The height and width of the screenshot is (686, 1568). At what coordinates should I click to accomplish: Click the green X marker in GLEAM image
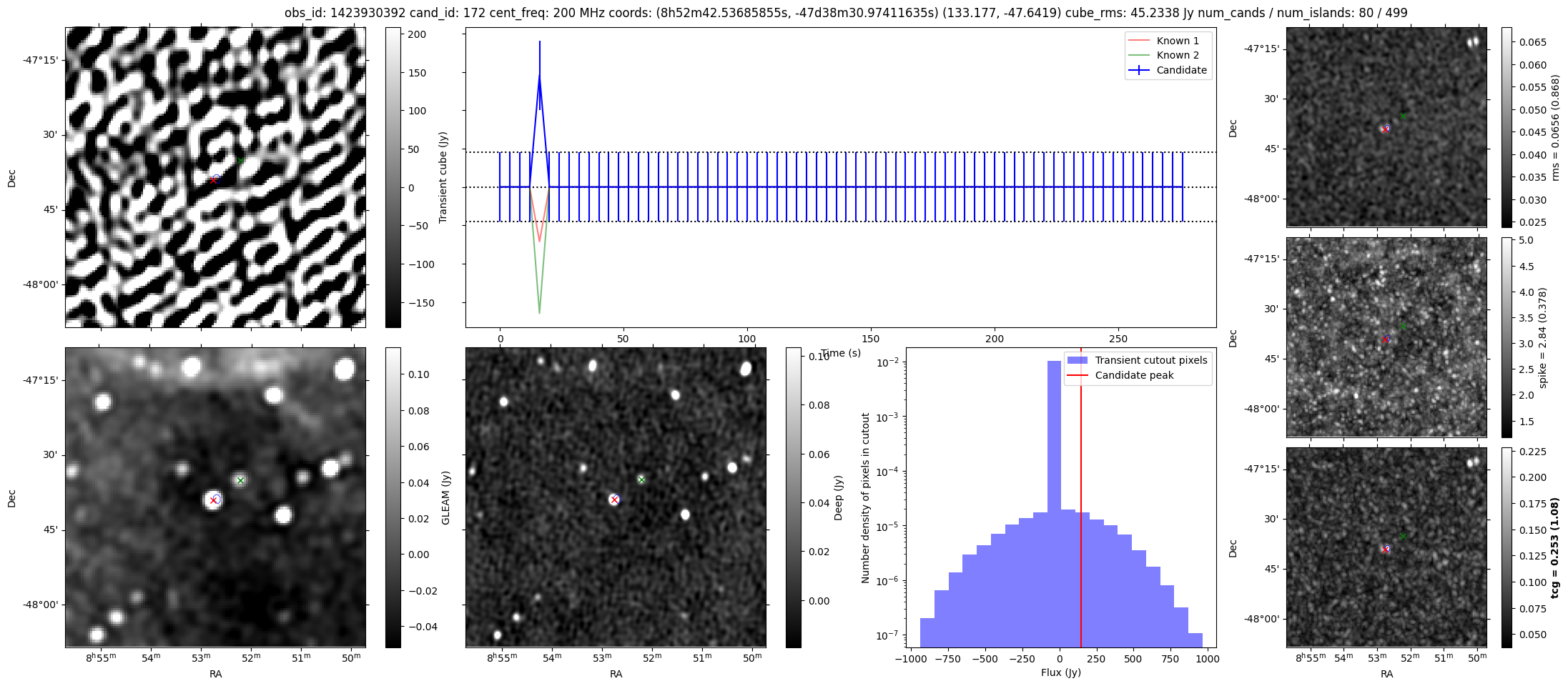click(x=241, y=480)
